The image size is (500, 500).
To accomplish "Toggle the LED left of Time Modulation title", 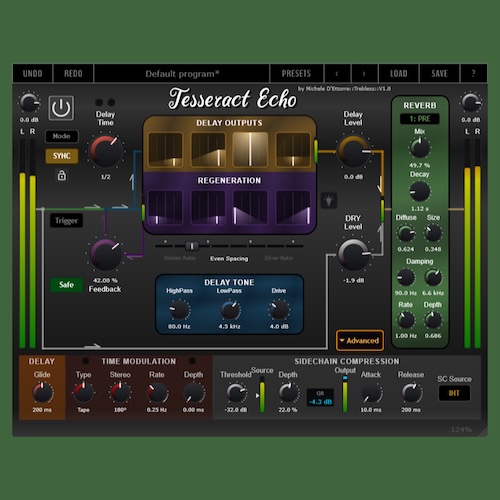I will point(86,361).
